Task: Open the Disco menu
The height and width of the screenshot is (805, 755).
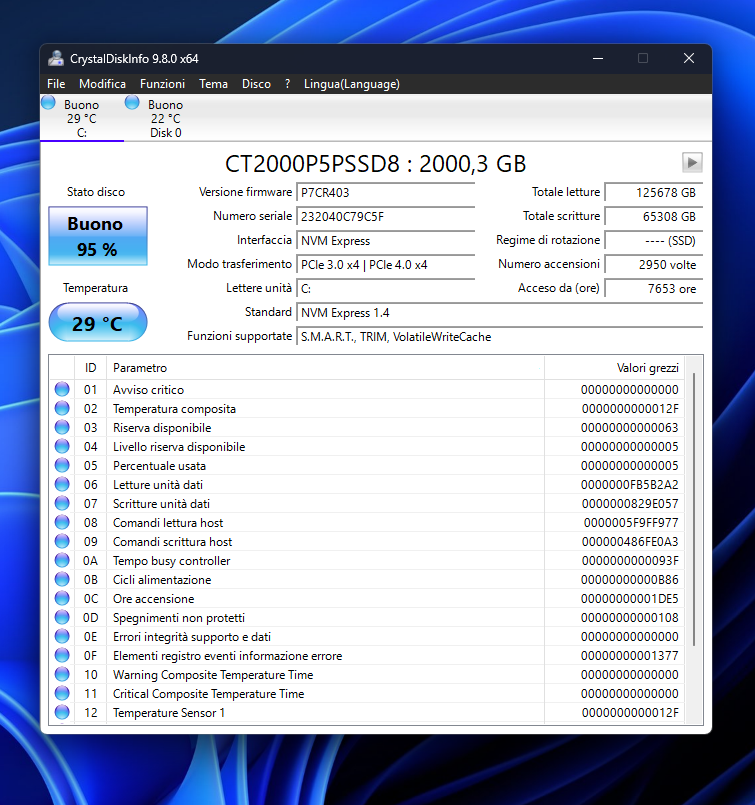Action: (x=256, y=84)
